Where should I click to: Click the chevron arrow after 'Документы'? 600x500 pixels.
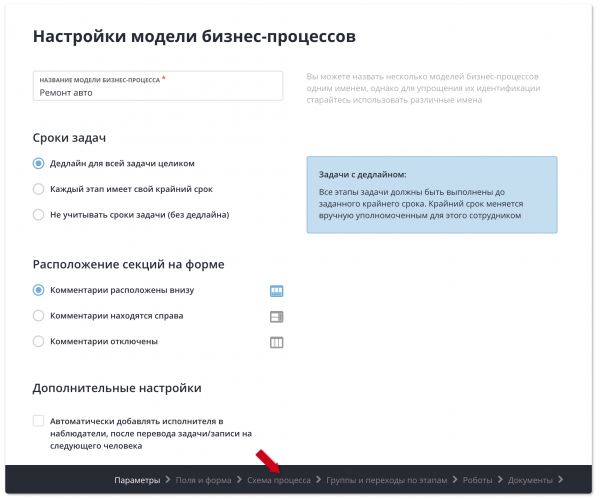click(x=561, y=481)
